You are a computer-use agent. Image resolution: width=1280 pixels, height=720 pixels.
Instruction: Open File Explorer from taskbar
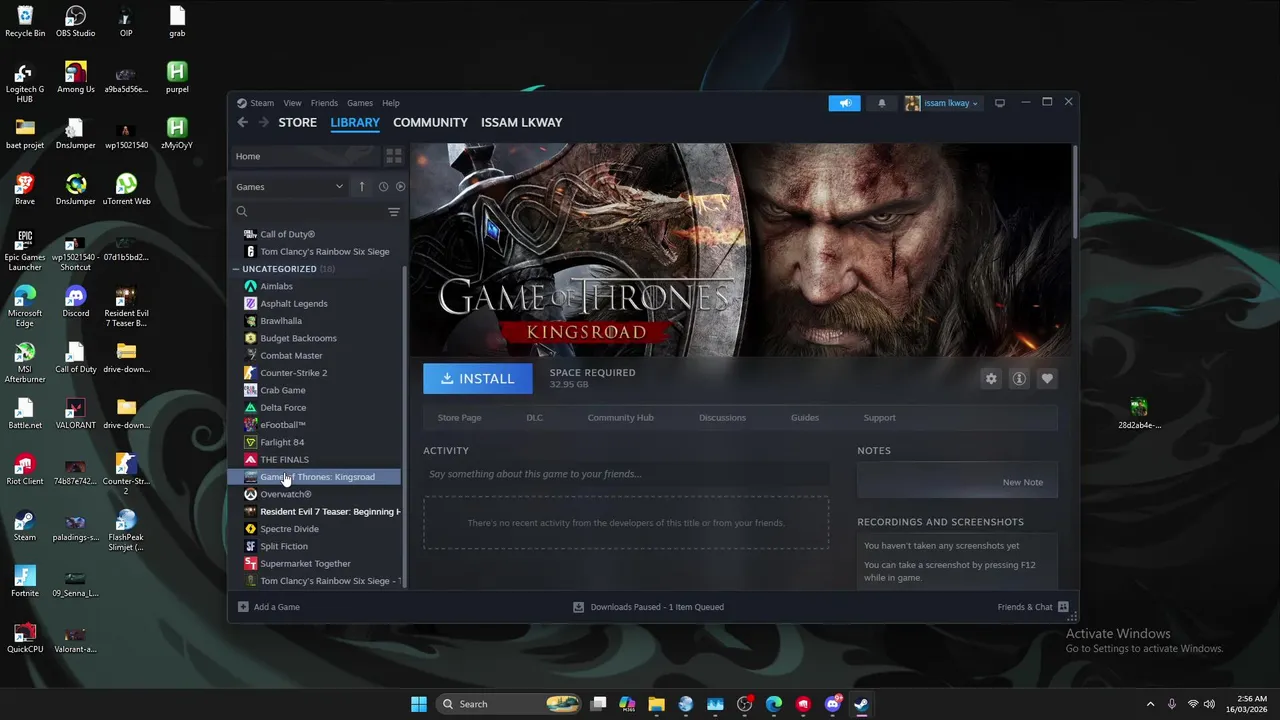point(656,704)
